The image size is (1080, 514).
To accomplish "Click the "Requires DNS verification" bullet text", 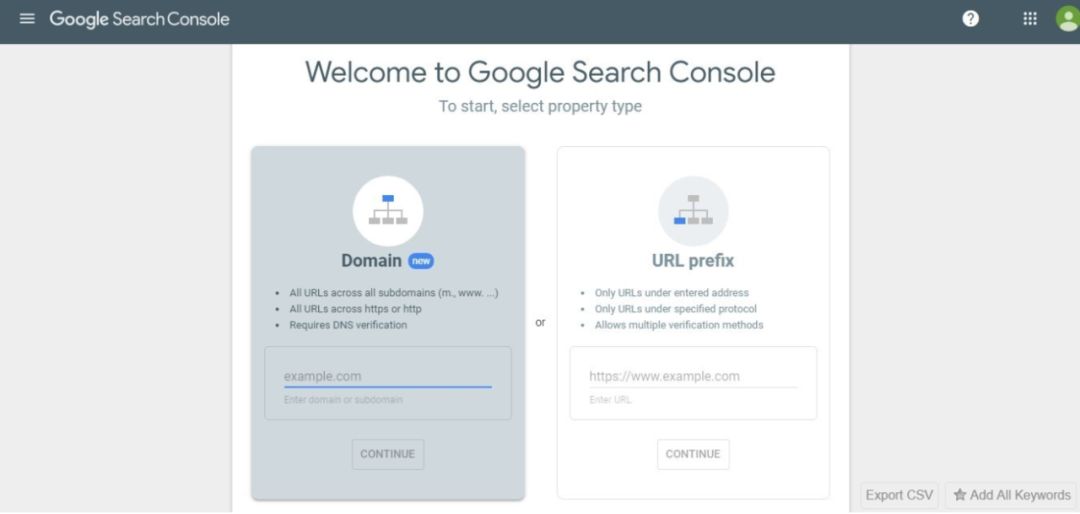I will point(348,325).
